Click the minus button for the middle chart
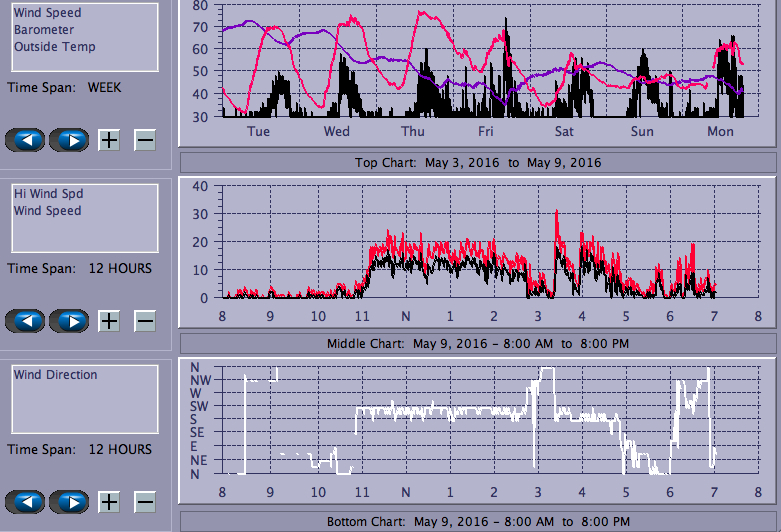Viewport: 781px width, 532px height. pos(145,321)
